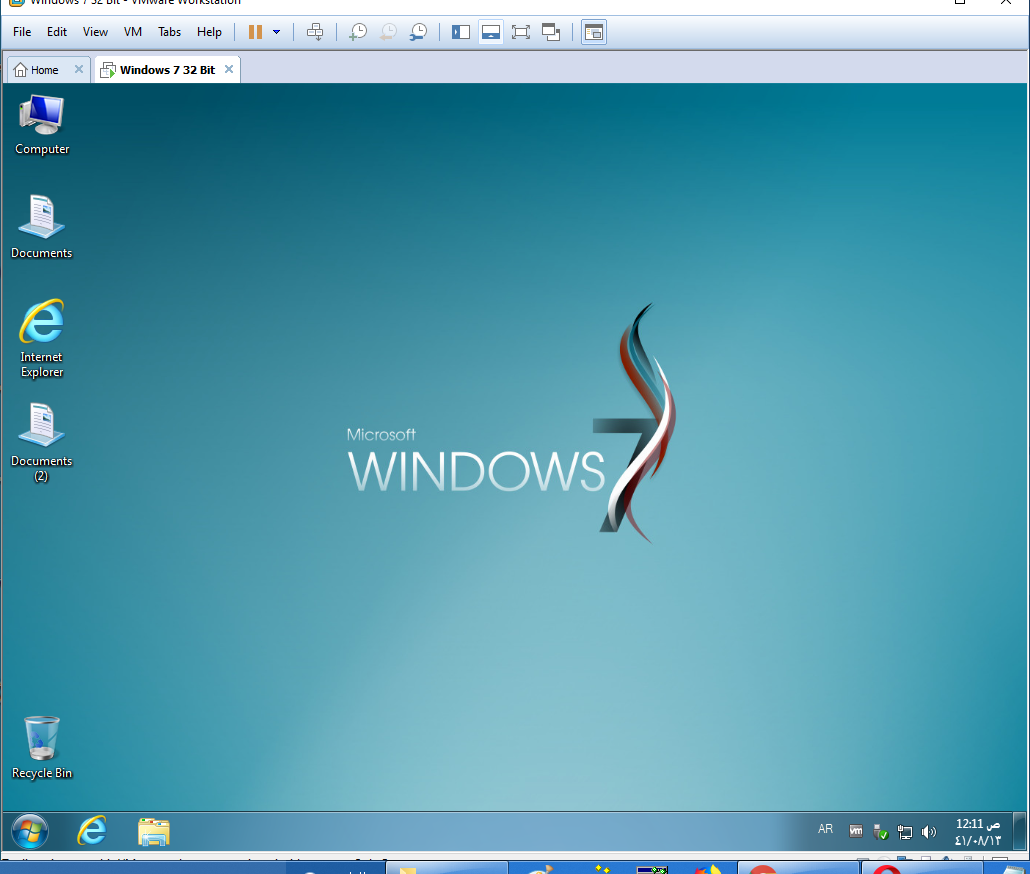This screenshot has width=1030, height=874.
Task: Take a snapshot of this virtual machine
Action: pyautogui.click(x=358, y=32)
